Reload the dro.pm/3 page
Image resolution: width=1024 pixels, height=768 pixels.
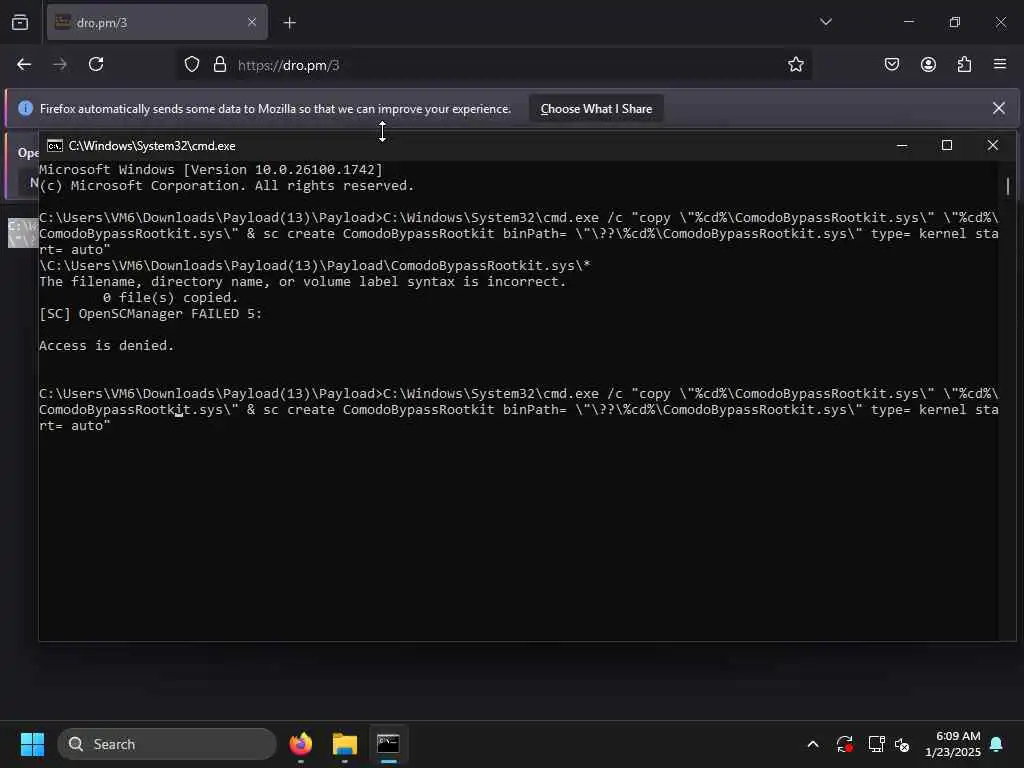pyautogui.click(x=96, y=64)
